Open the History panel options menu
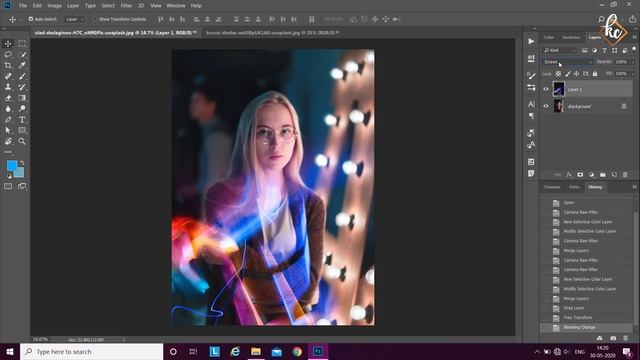The image size is (640, 360). tap(634, 187)
